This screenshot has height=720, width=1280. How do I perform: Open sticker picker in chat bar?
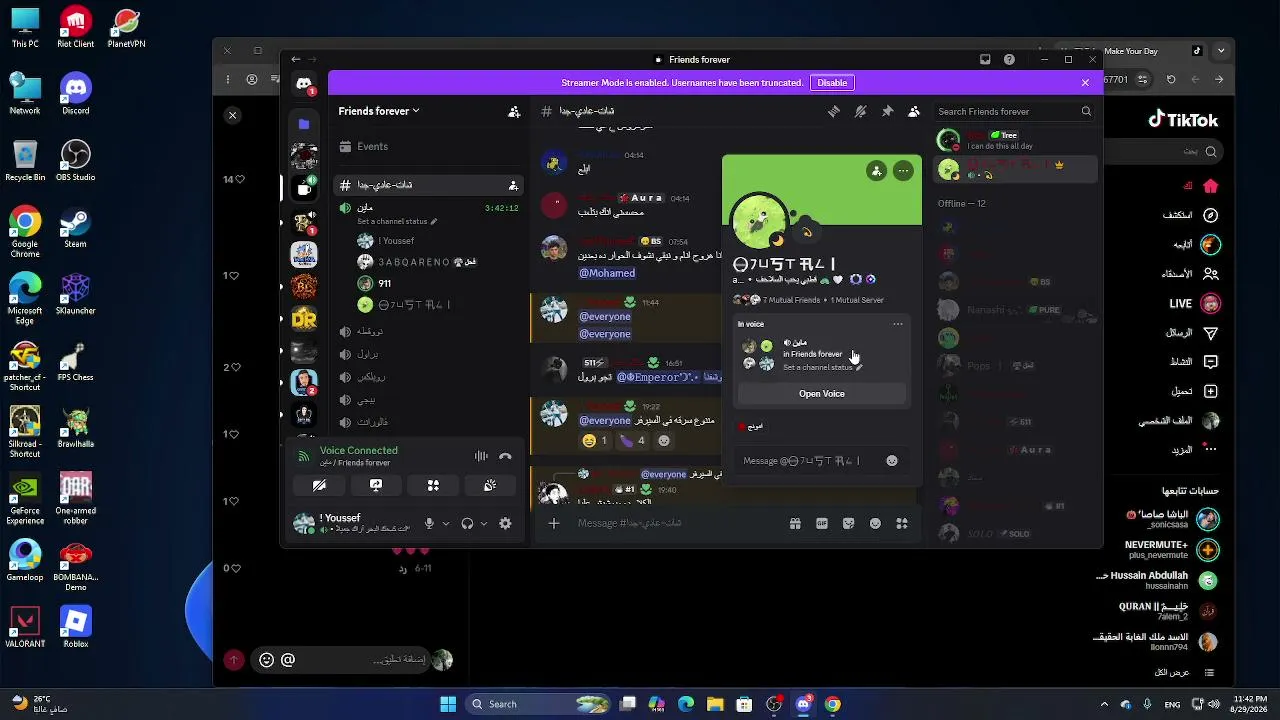tap(849, 523)
